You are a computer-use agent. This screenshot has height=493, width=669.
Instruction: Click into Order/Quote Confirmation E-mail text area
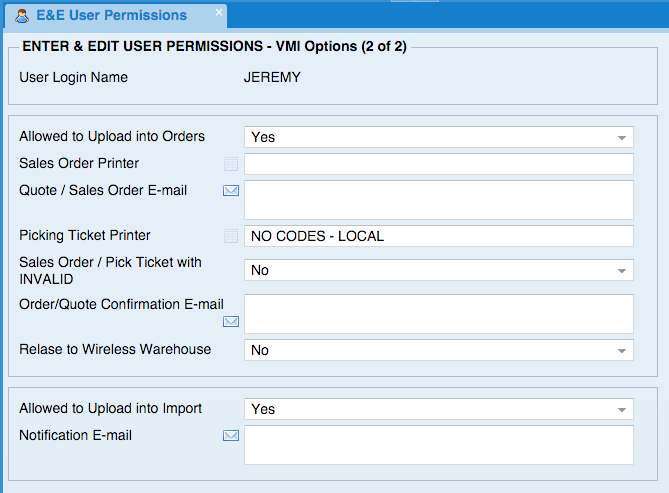[x=439, y=314]
